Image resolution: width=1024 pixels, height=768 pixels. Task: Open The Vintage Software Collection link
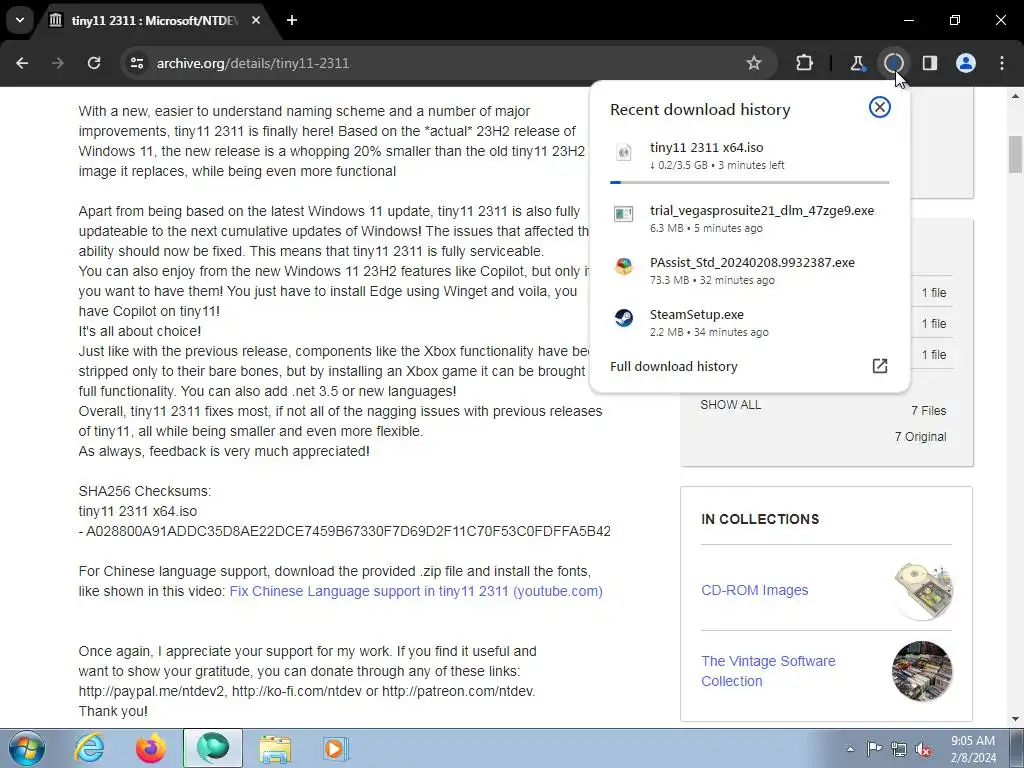[x=768, y=671]
